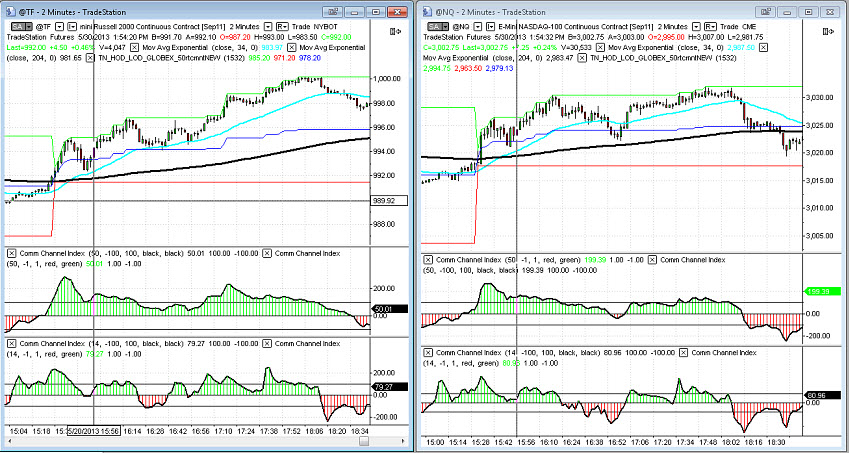Toggle CCI (14, -1, 1, red, green) box in @TF
Image resolution: width=849 pixels, height=453 pixels.
click(x=267, y=344)
